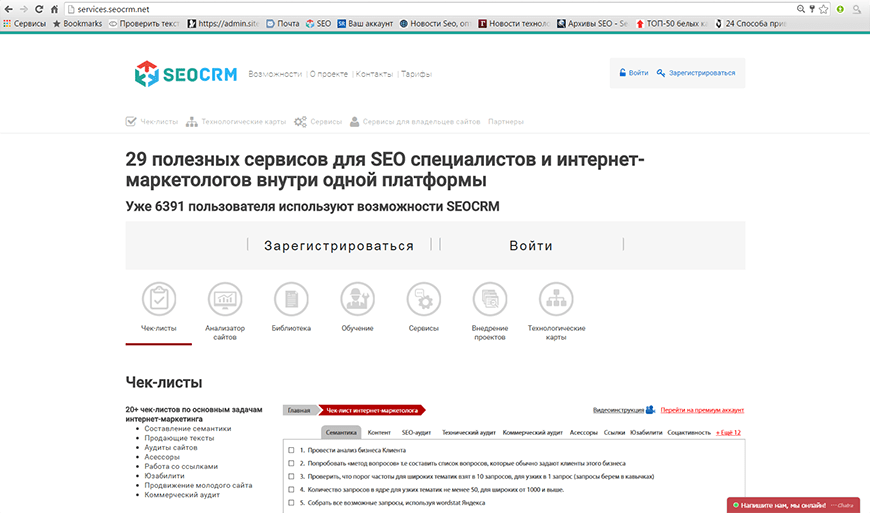The width and height of the screenshot is (870, 513).
Task: Open the ТОП-50 белых bookmark
Action: point(671,24)
